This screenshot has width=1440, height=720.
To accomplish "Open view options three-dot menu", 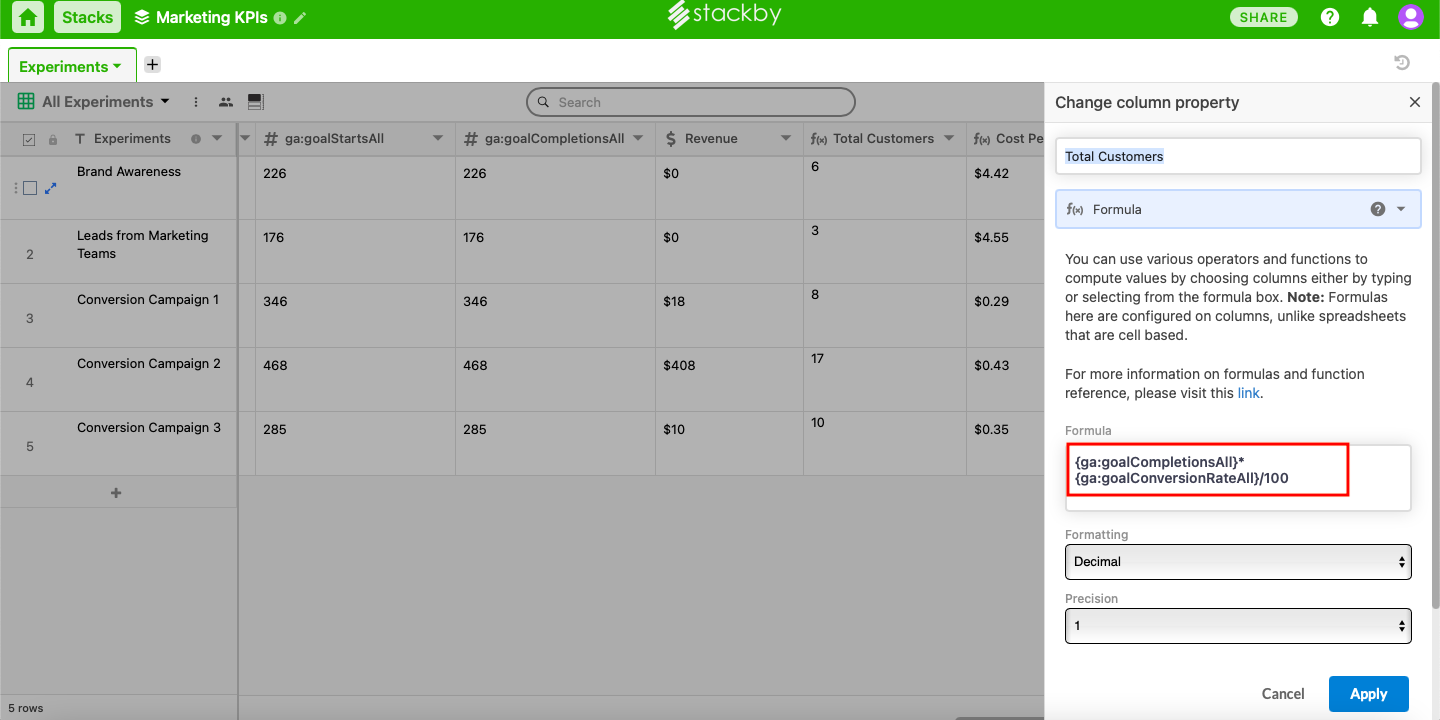I will pos(196,102).
